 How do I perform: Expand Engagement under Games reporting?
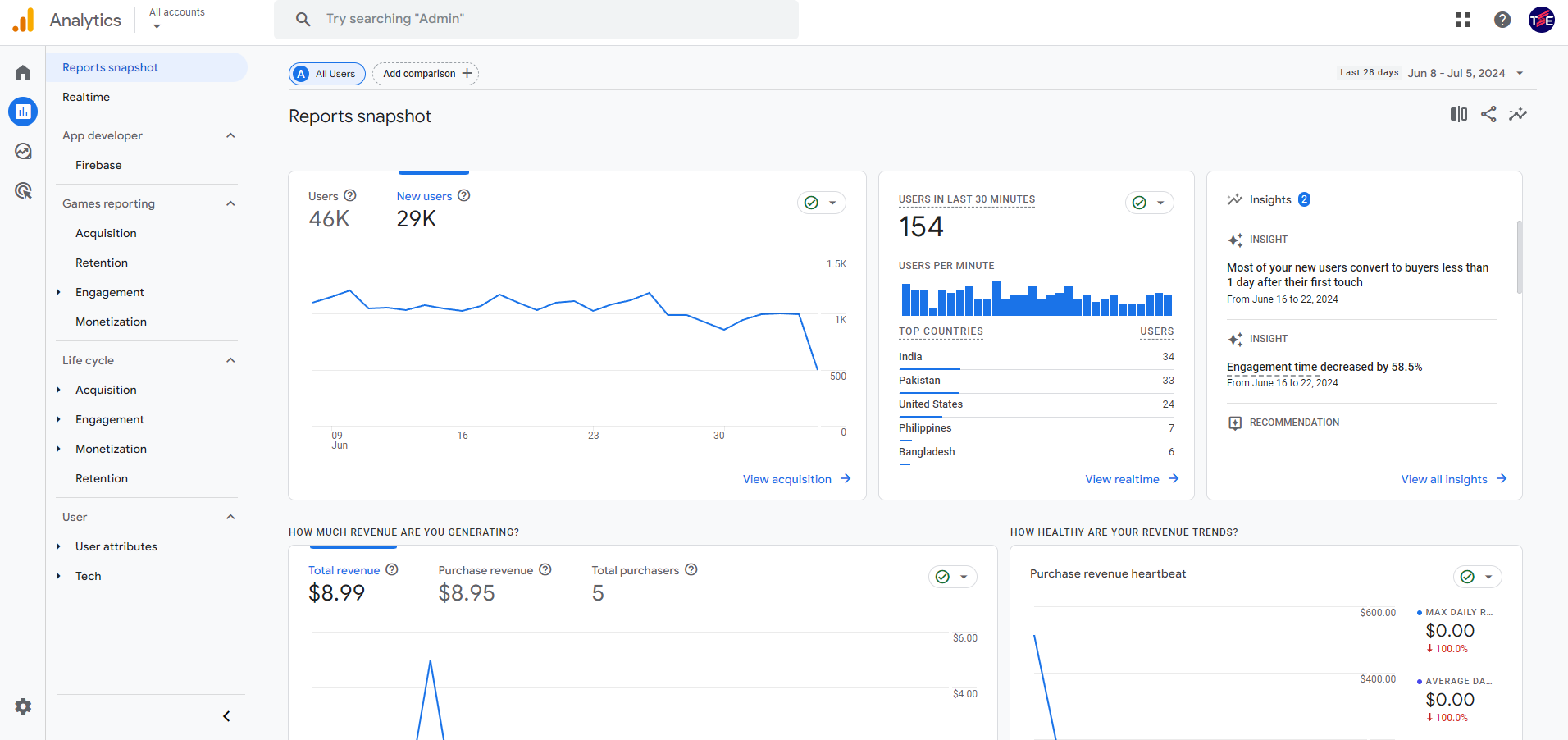[x=59, y=292]
